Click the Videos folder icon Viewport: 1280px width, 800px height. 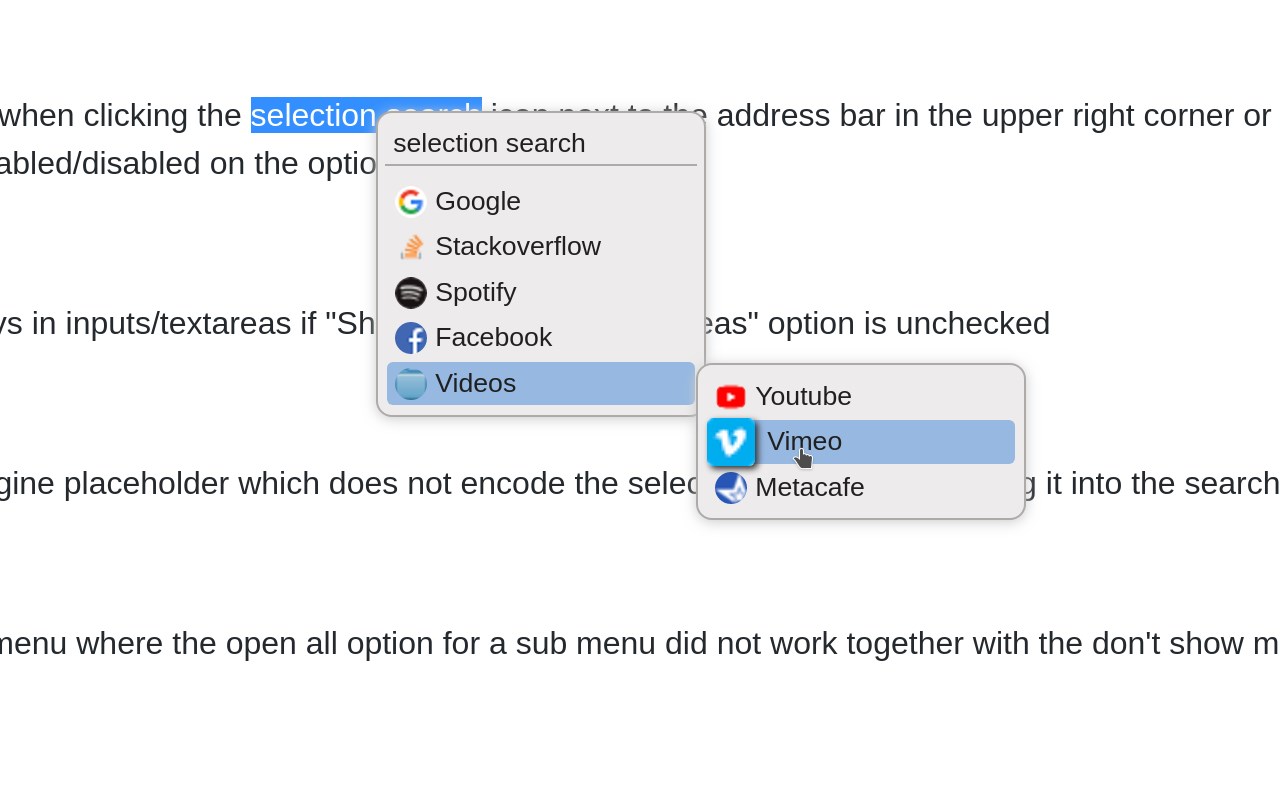tap(411, 384)
